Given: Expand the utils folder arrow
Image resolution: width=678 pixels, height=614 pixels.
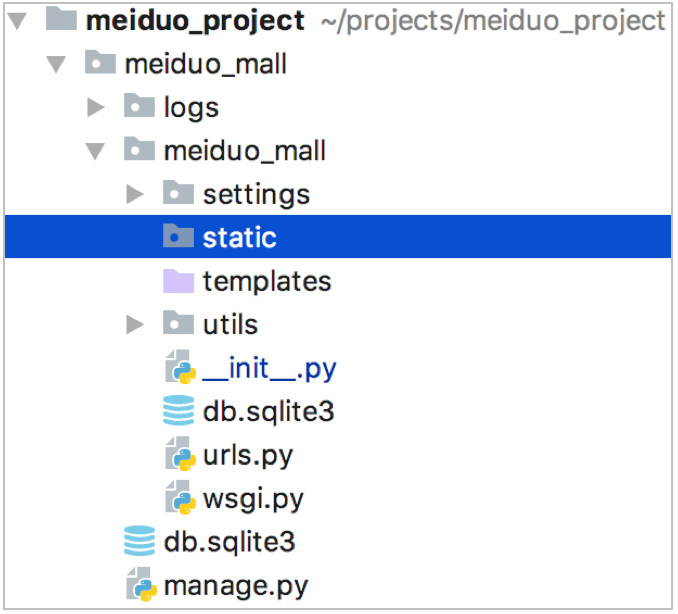Looking at the screenshot, I should point(135,324).
